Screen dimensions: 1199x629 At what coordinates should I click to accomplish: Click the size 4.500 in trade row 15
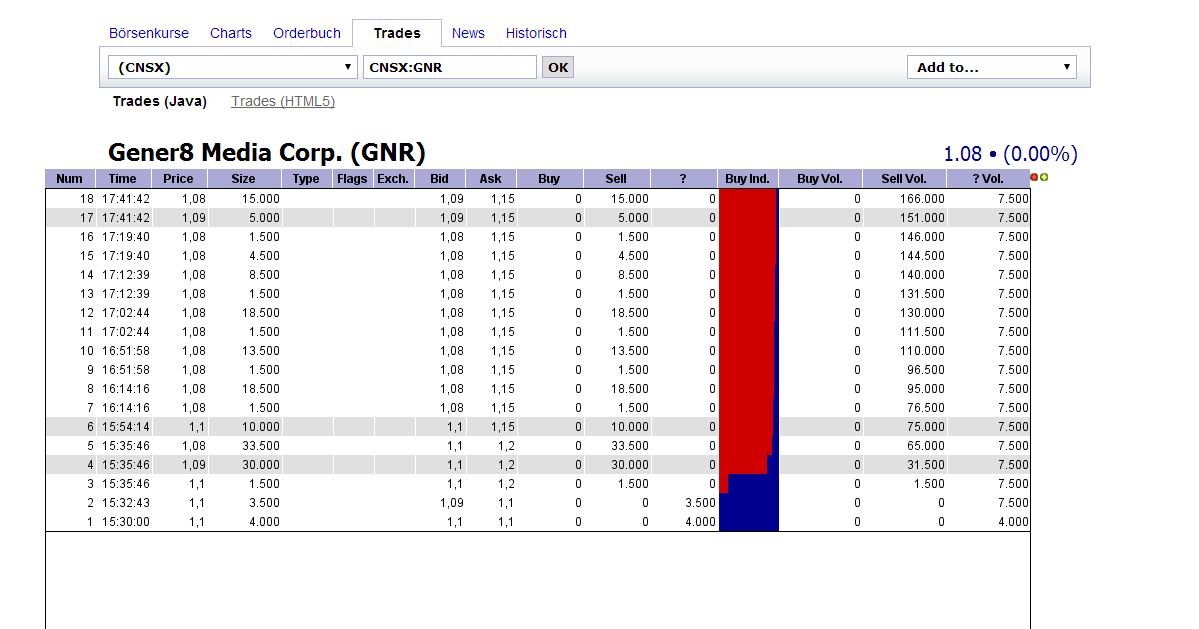(x=265, y=256)
